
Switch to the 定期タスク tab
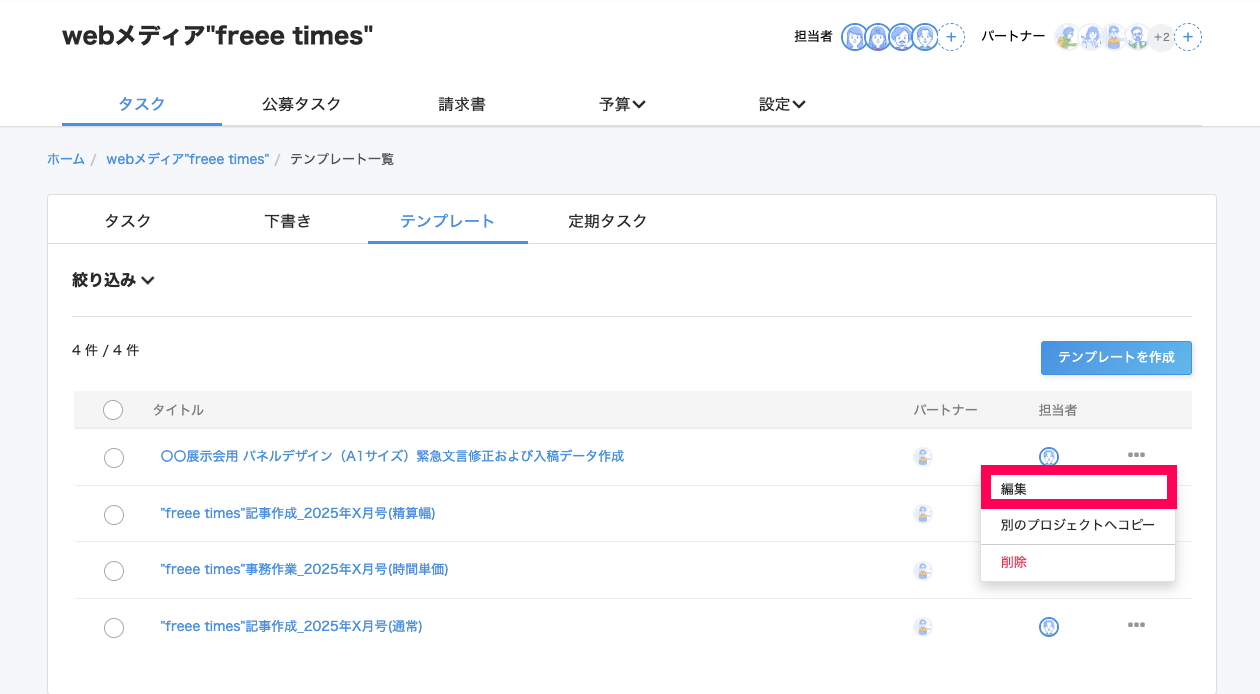pos(608,221)
